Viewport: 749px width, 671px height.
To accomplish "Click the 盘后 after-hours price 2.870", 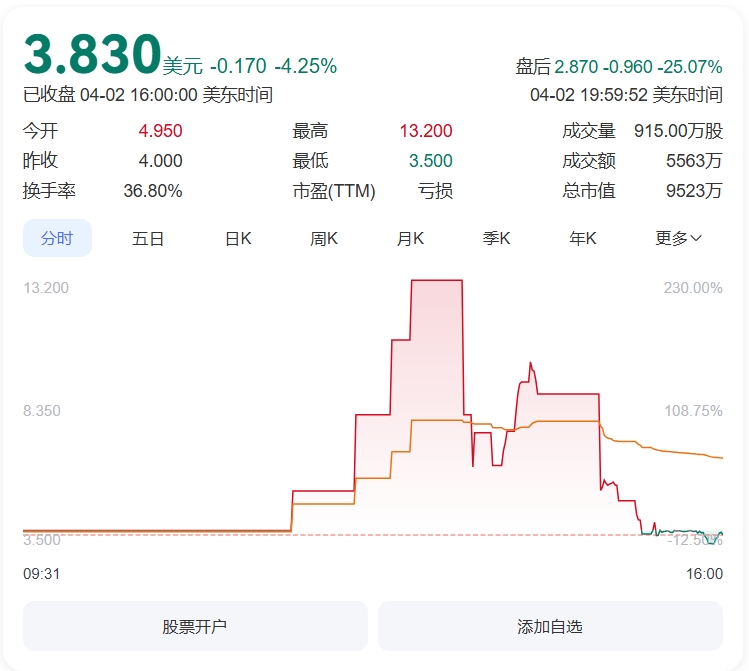I will pyautogui.click(x=576, y=67).
